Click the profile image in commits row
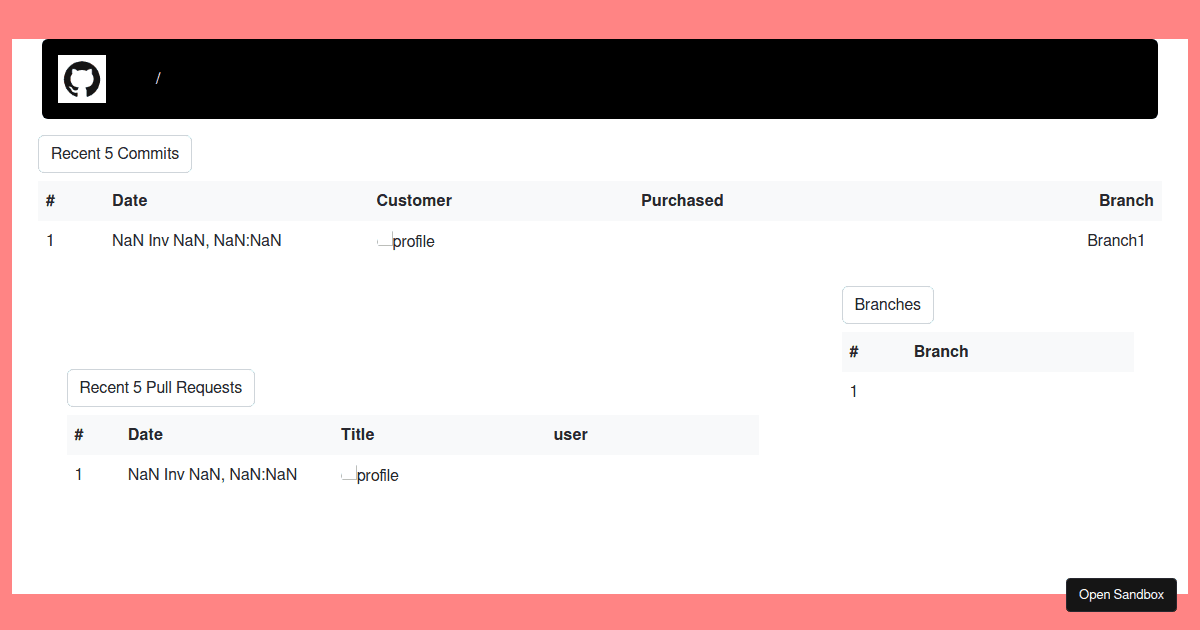The height and width of the screenshot is (630, 1200). (x=405, y=241)
